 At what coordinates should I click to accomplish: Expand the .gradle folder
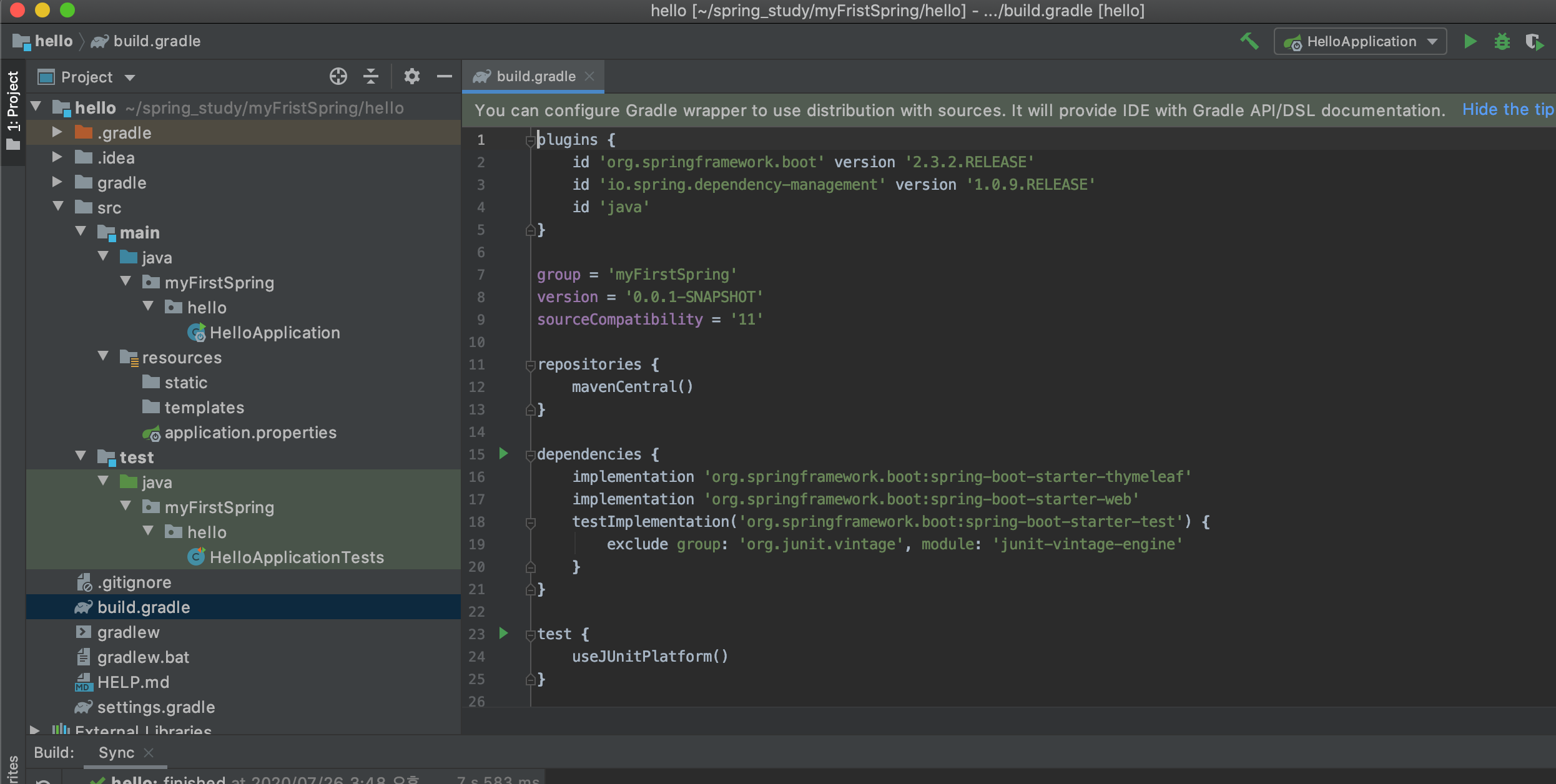click(57, 132)
